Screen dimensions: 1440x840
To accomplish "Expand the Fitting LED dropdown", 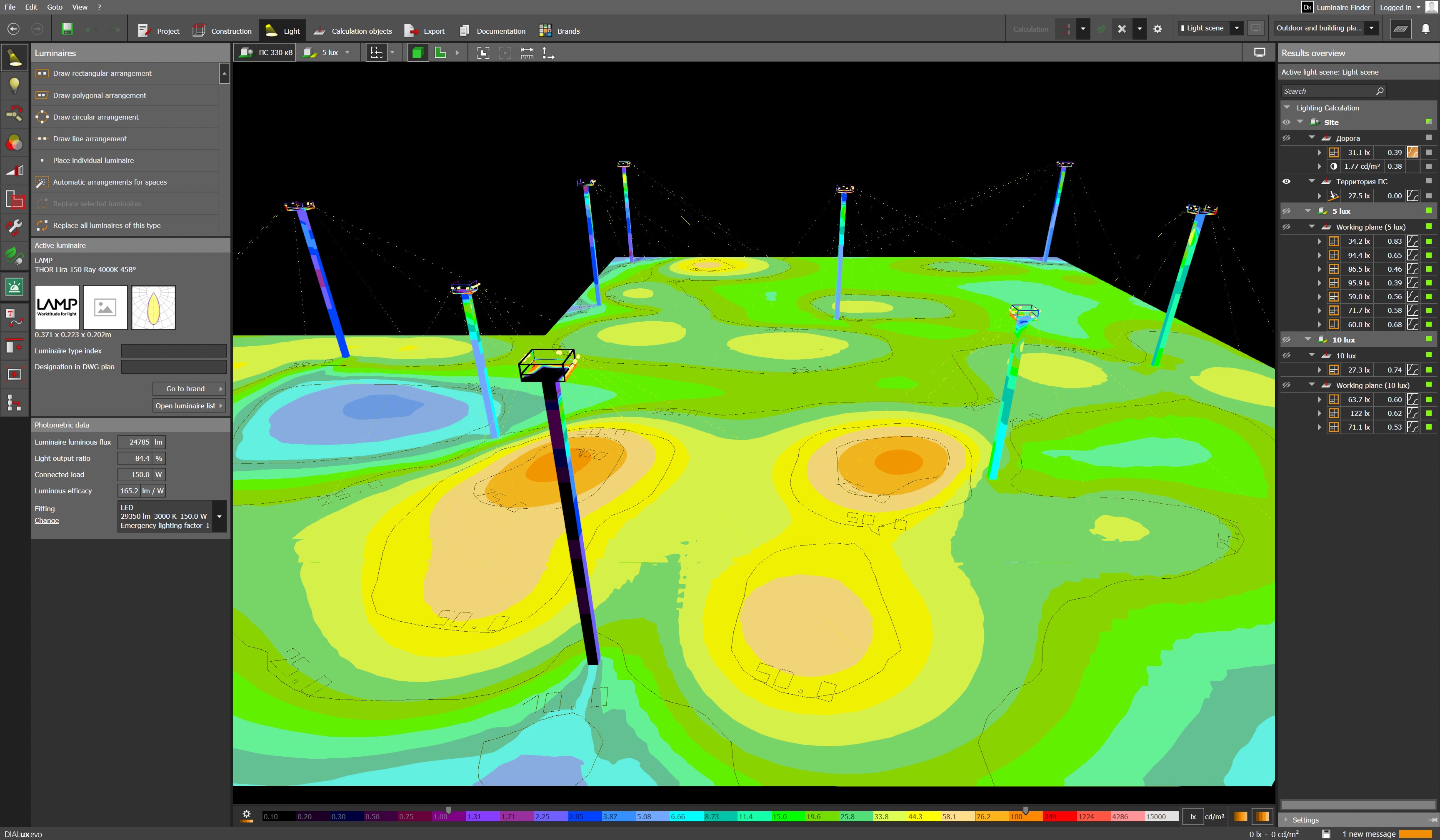I will 219,517.
